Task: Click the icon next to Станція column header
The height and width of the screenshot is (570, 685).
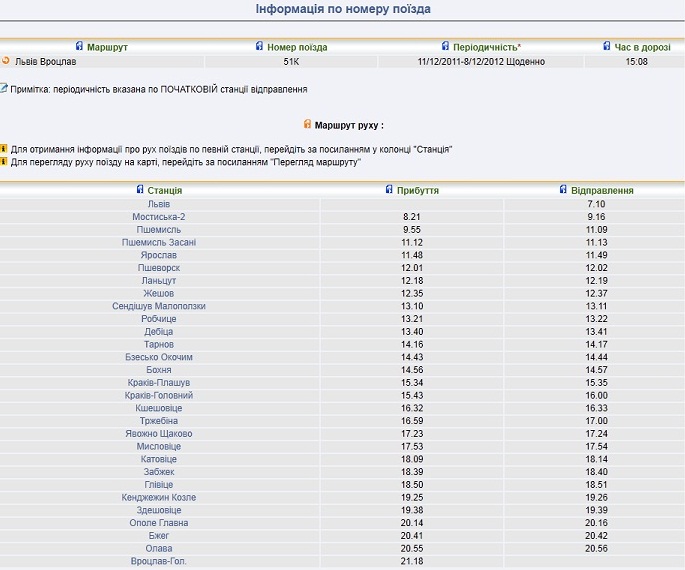Action: [140, 190]
